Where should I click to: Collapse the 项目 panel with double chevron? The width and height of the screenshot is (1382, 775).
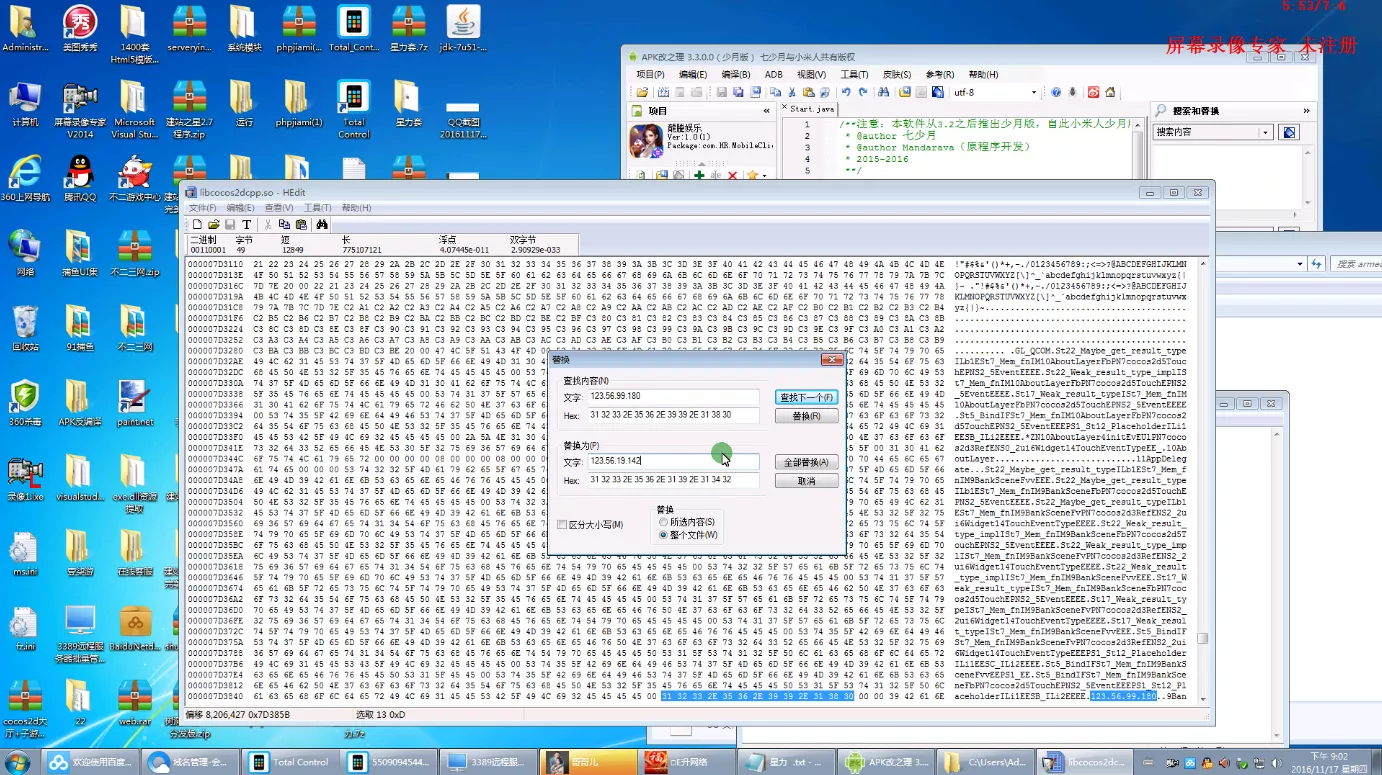pos(767,111)
